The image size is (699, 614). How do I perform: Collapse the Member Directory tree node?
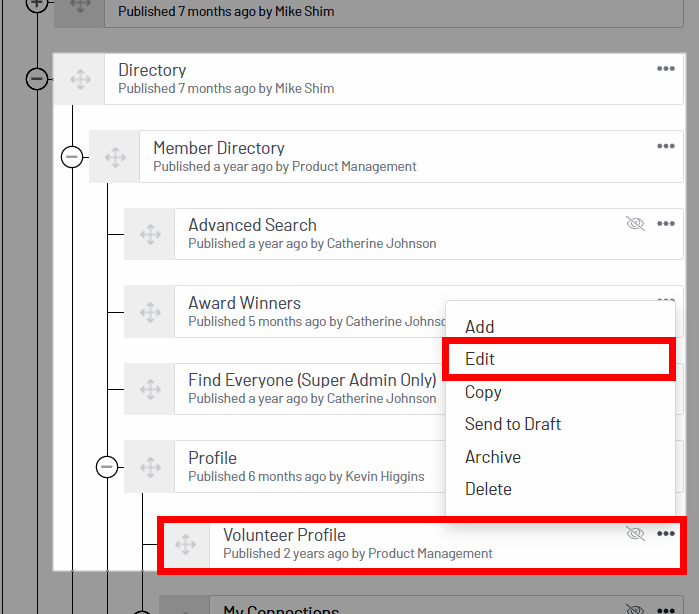72,157
